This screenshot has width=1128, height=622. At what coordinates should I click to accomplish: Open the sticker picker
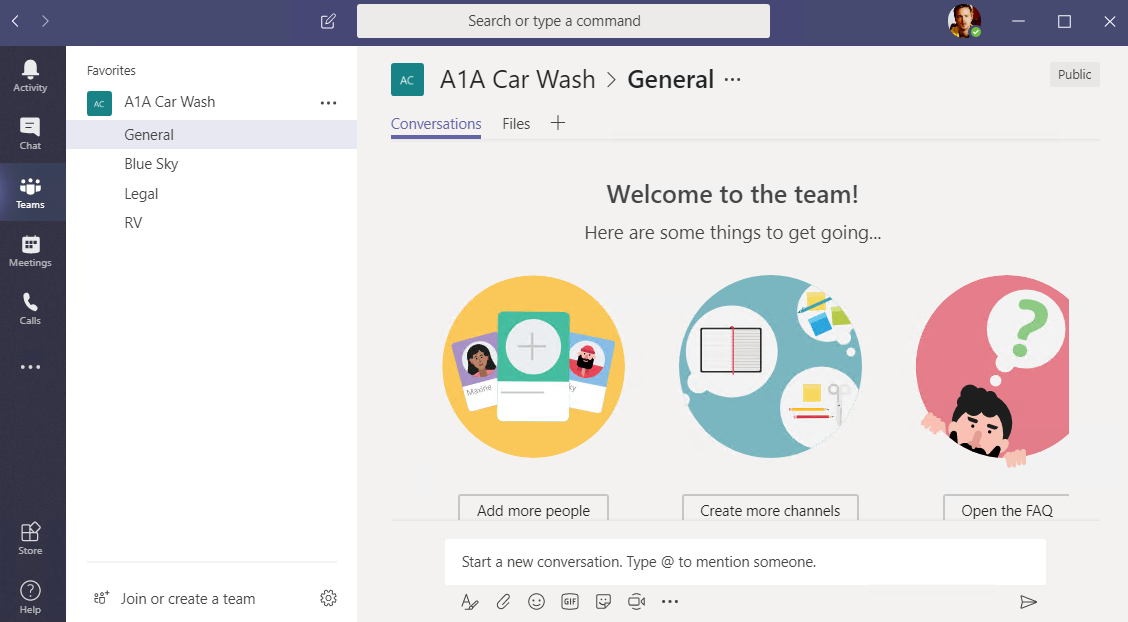click(603, 602)
